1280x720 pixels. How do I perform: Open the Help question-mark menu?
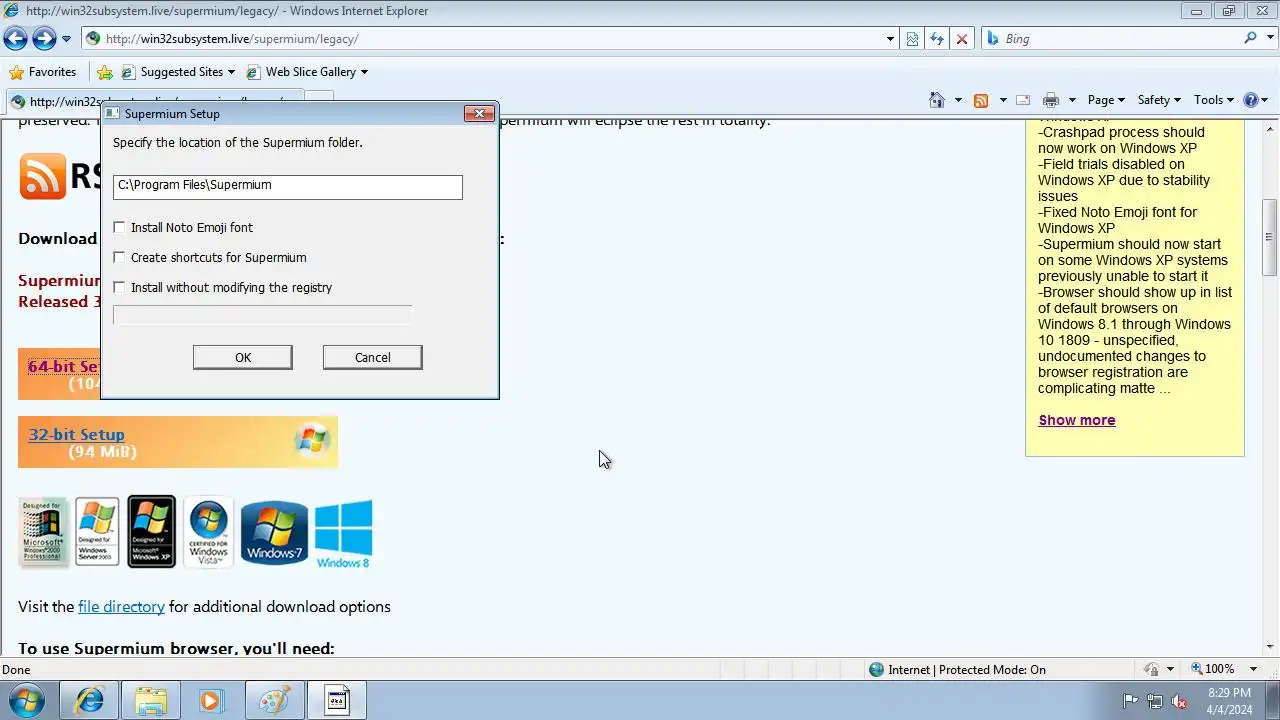pyautogui.click(x=1255, y=100)
